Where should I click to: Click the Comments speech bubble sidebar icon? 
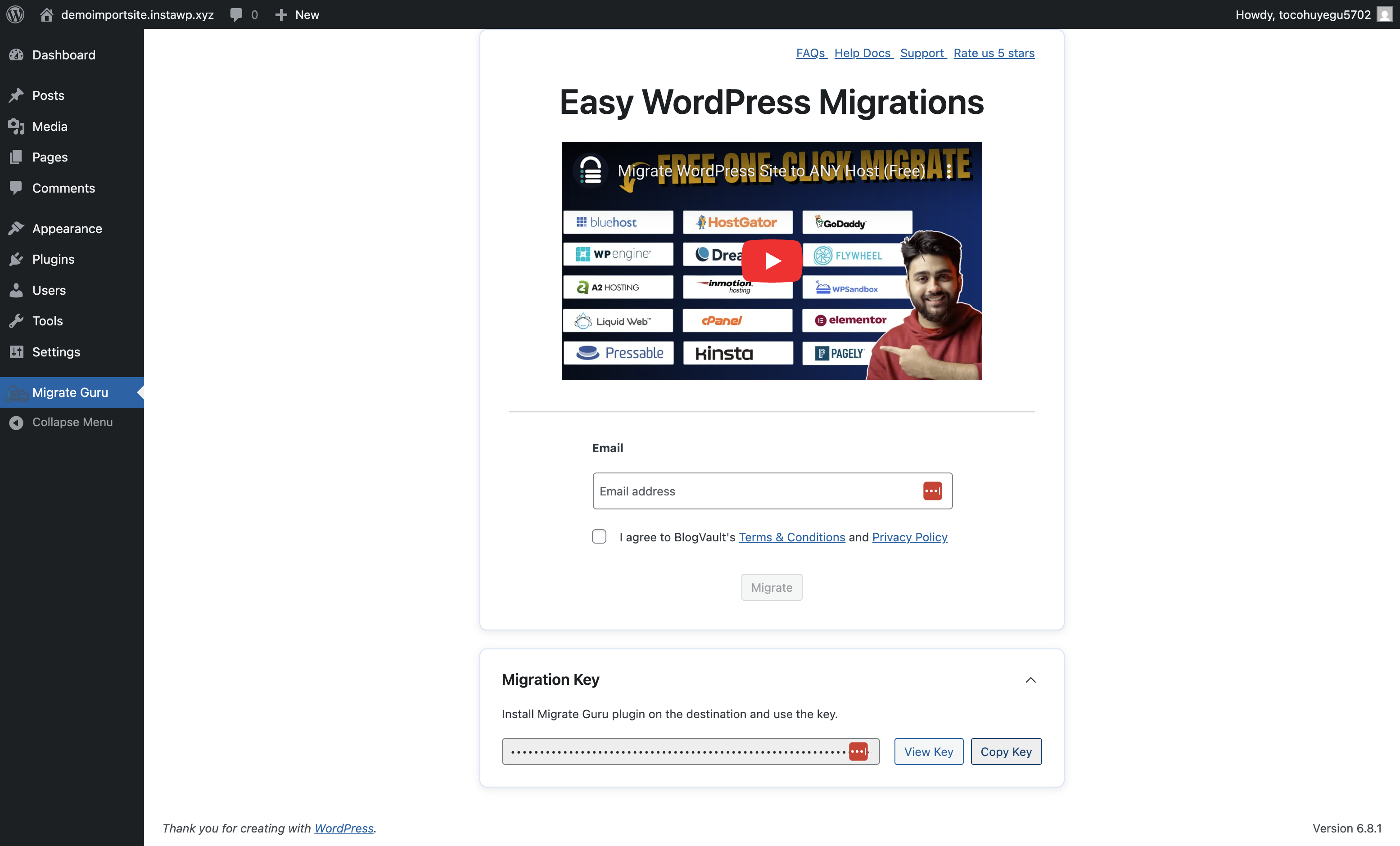coord(16,188)
